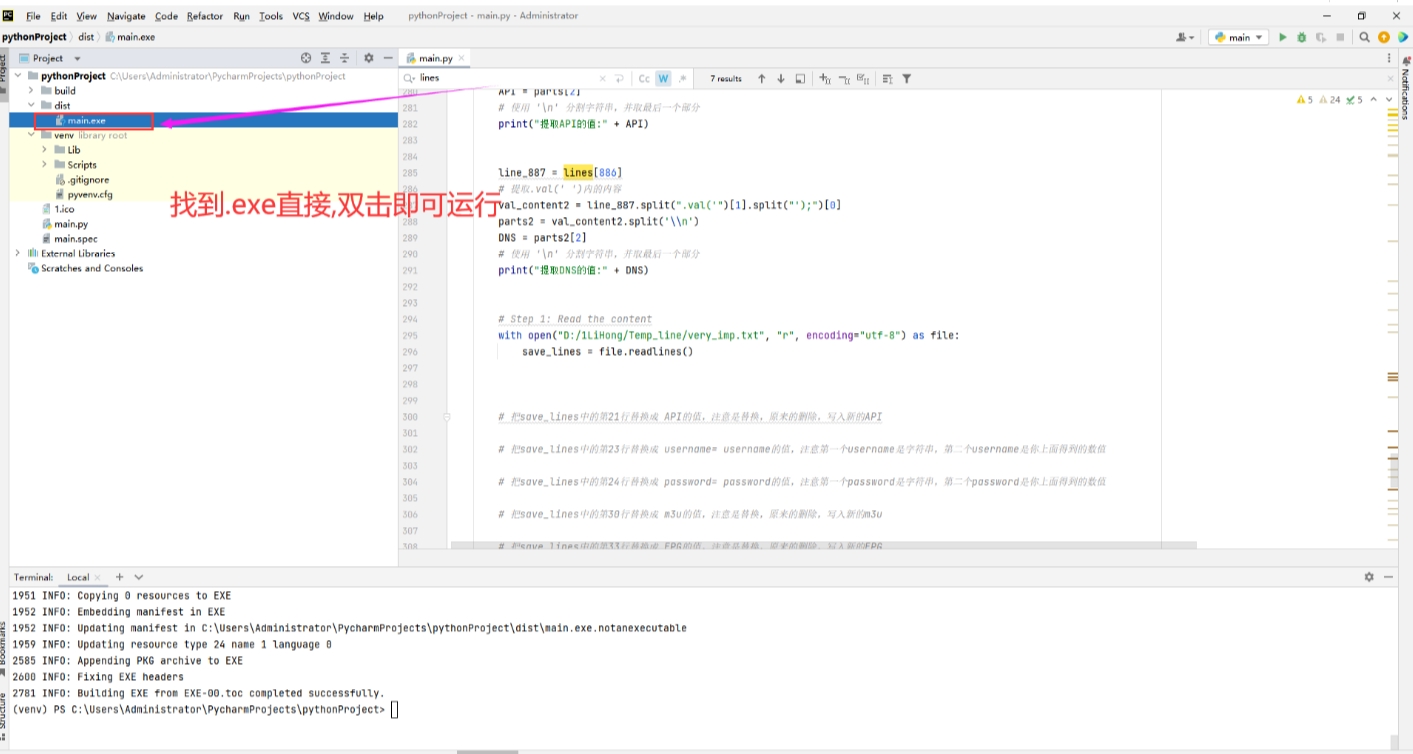Open terminal panel settings gear
Image resolution: width=1413 pixels, height=754 pixels.
(x=1369, y=577)
